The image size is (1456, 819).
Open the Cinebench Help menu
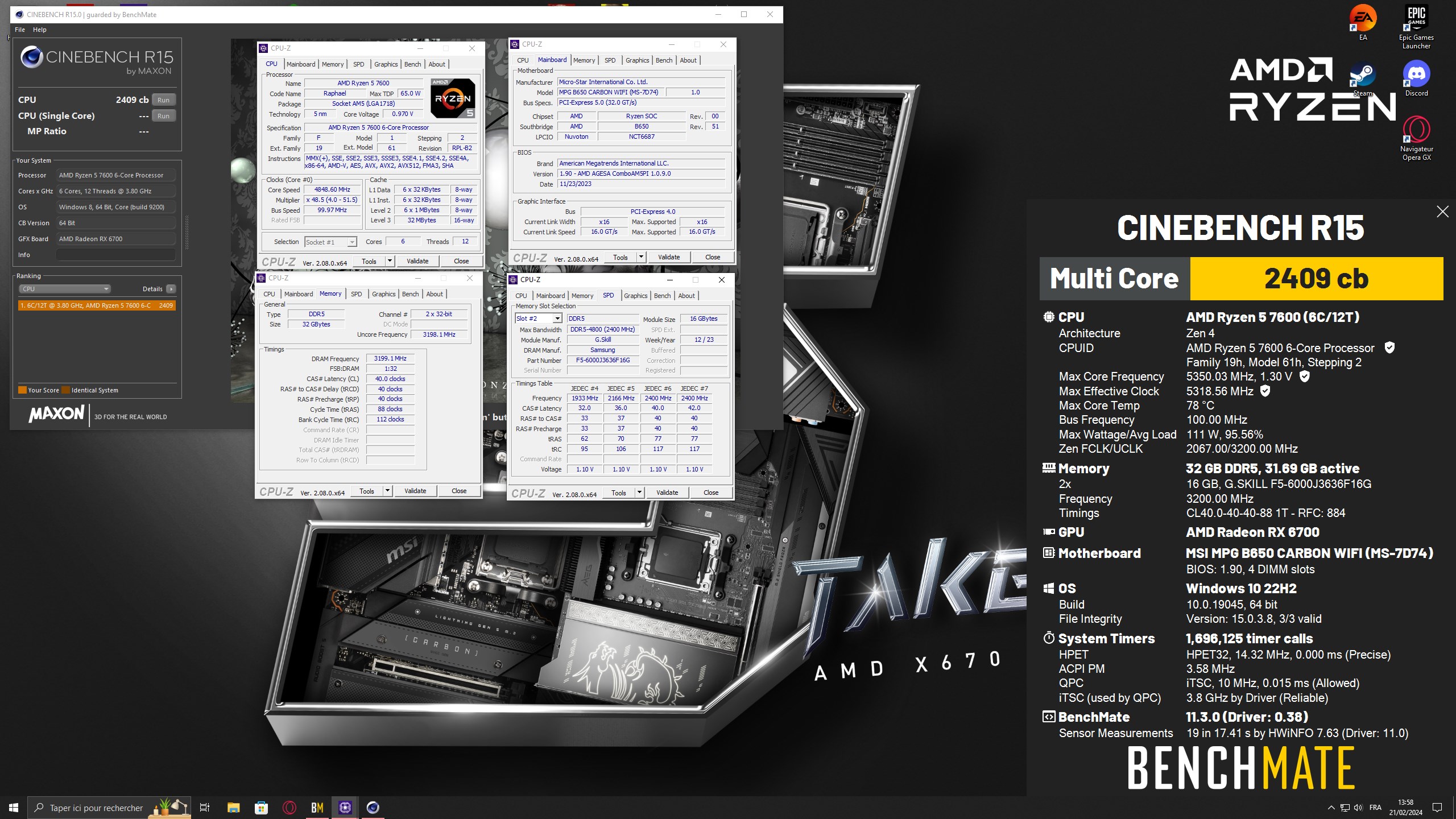point(40,30)
